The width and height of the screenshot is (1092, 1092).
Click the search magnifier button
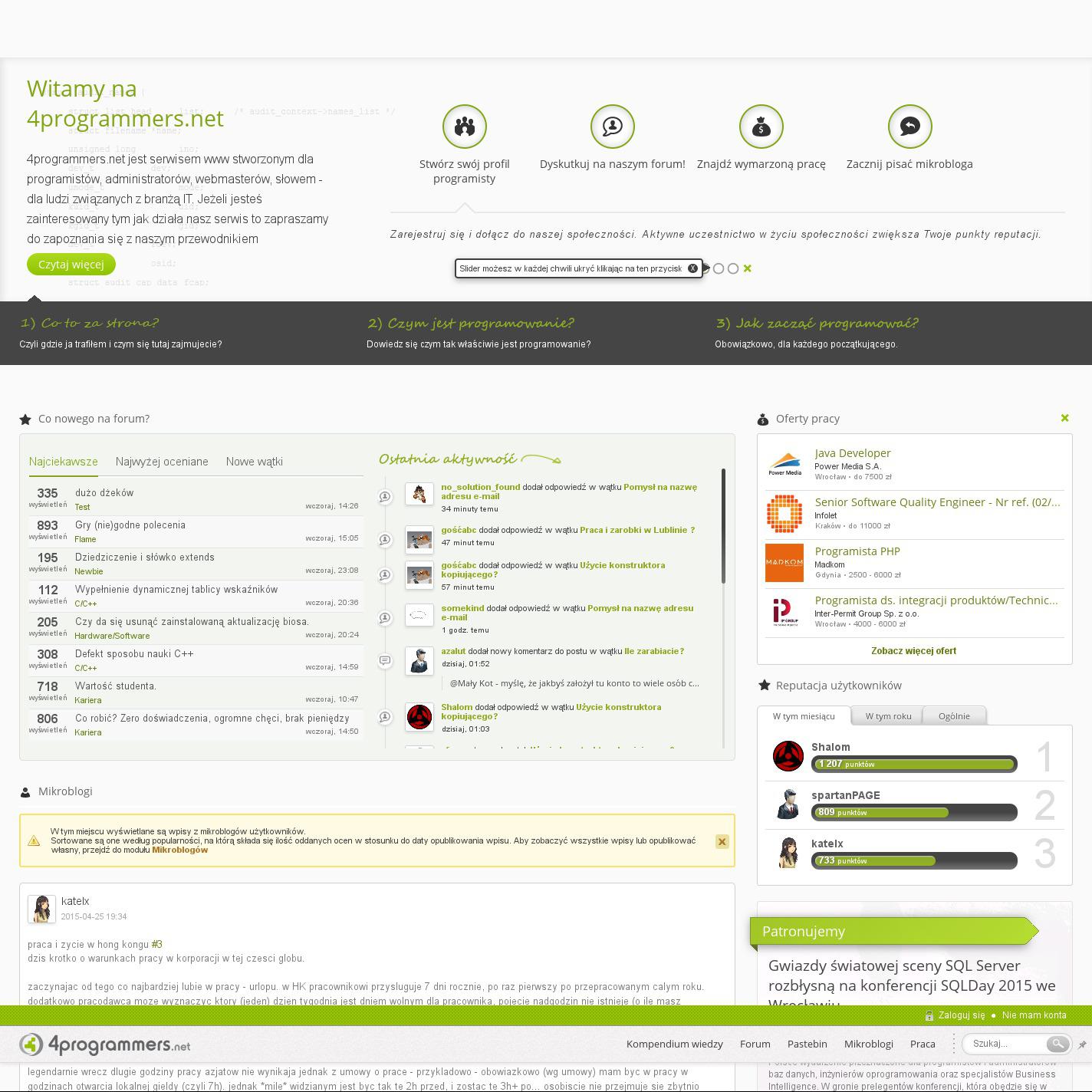(1057, 1044)
